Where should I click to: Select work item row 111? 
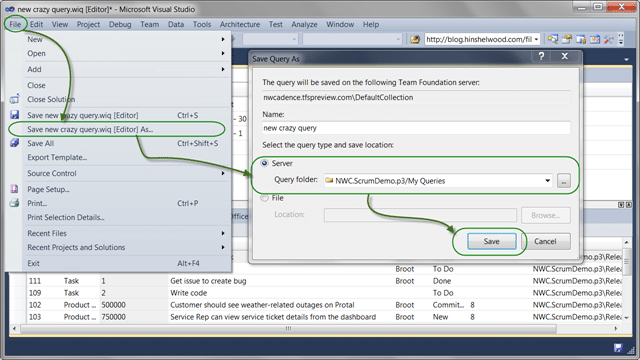316,281
